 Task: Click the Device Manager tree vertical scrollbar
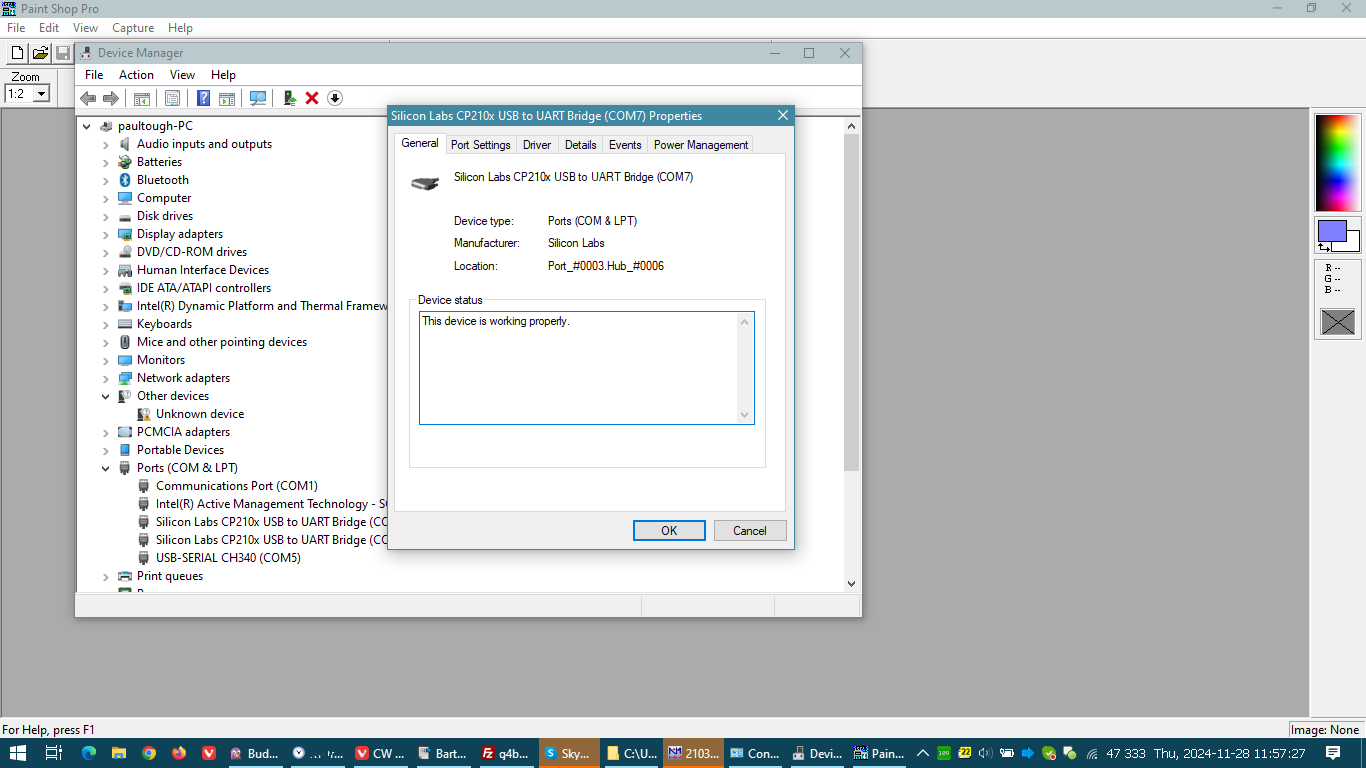pyautogui.click(x=852, y=300)
